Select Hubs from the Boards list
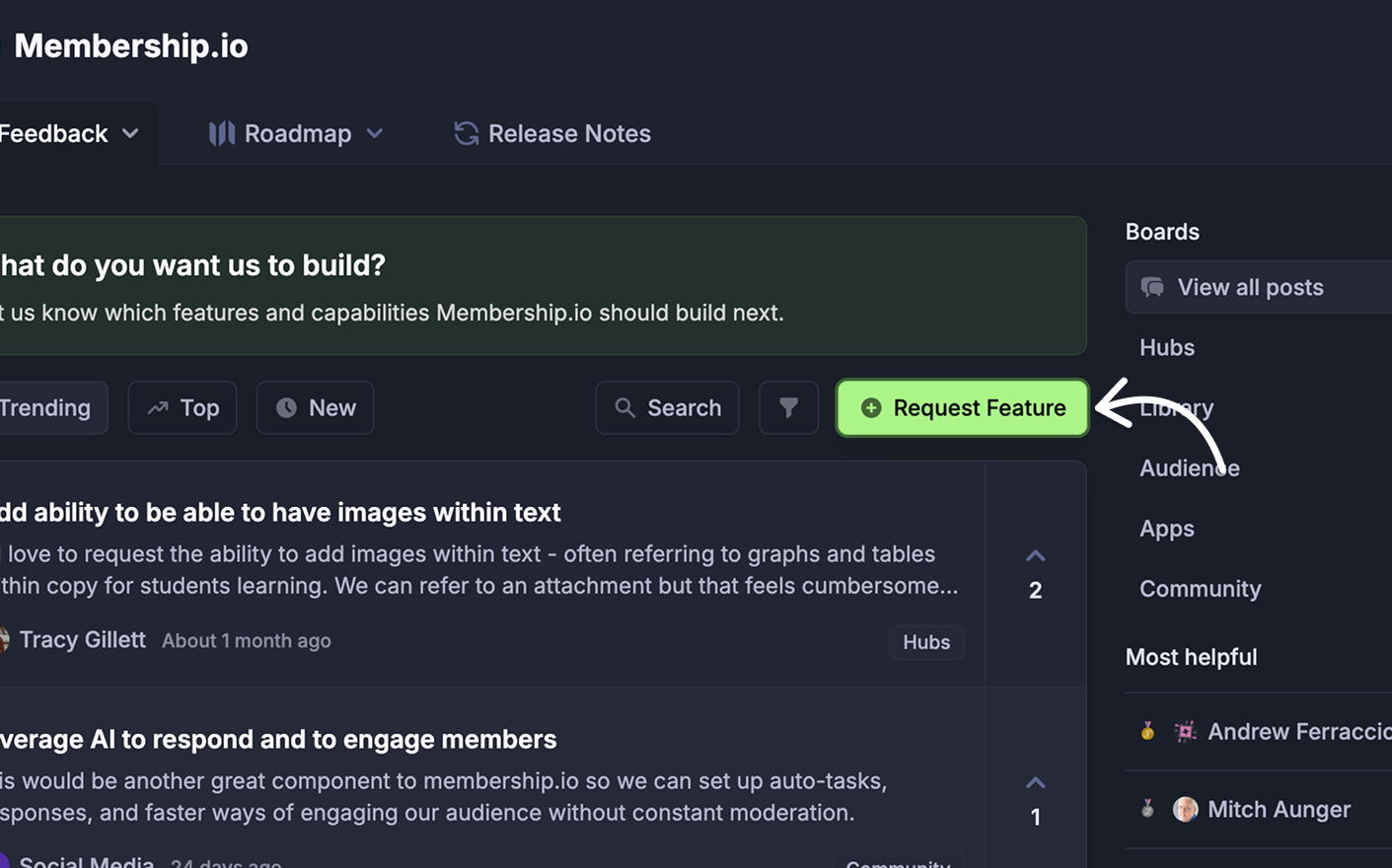 1166,347
